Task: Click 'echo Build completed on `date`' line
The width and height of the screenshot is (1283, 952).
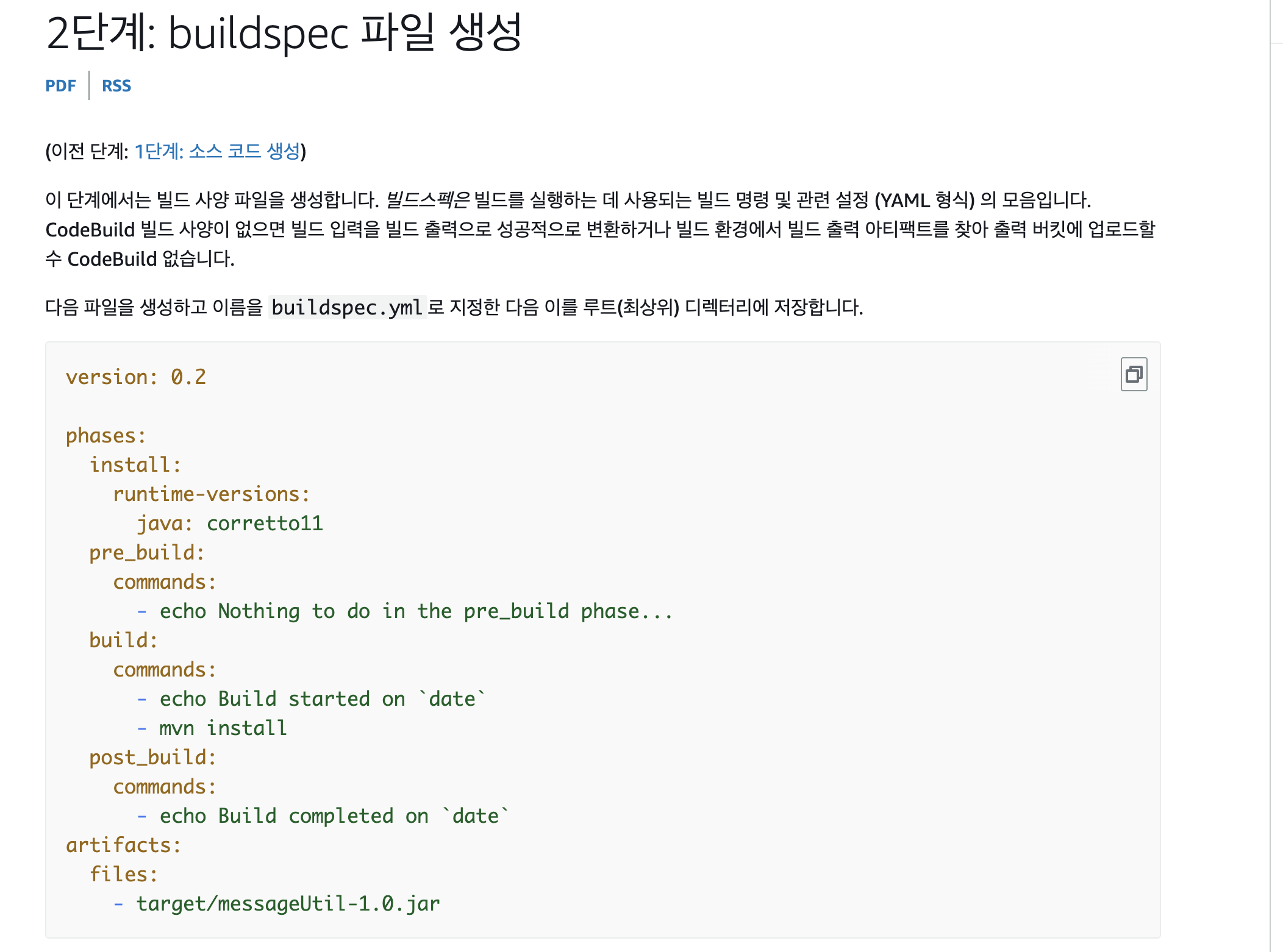Action: click(x=335, y=816)
